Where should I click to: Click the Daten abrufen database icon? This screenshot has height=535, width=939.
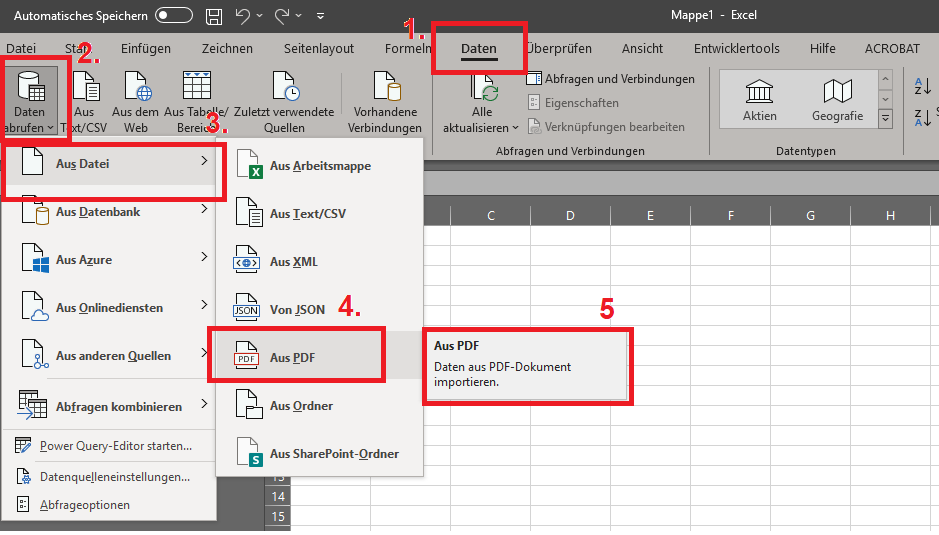pos(30,86)
